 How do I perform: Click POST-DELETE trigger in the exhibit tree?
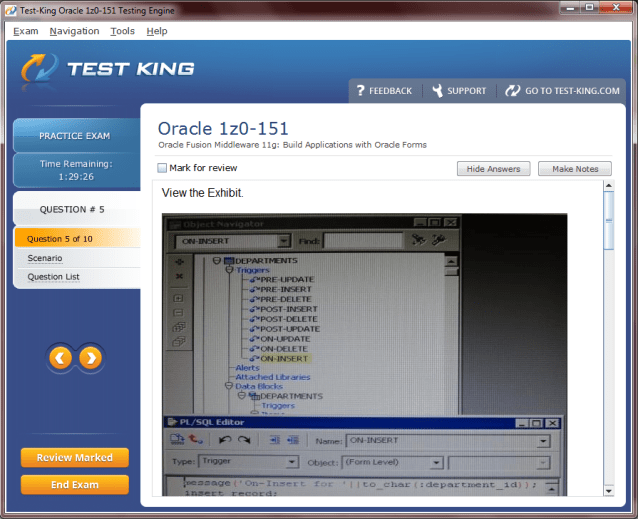(289, 319)
